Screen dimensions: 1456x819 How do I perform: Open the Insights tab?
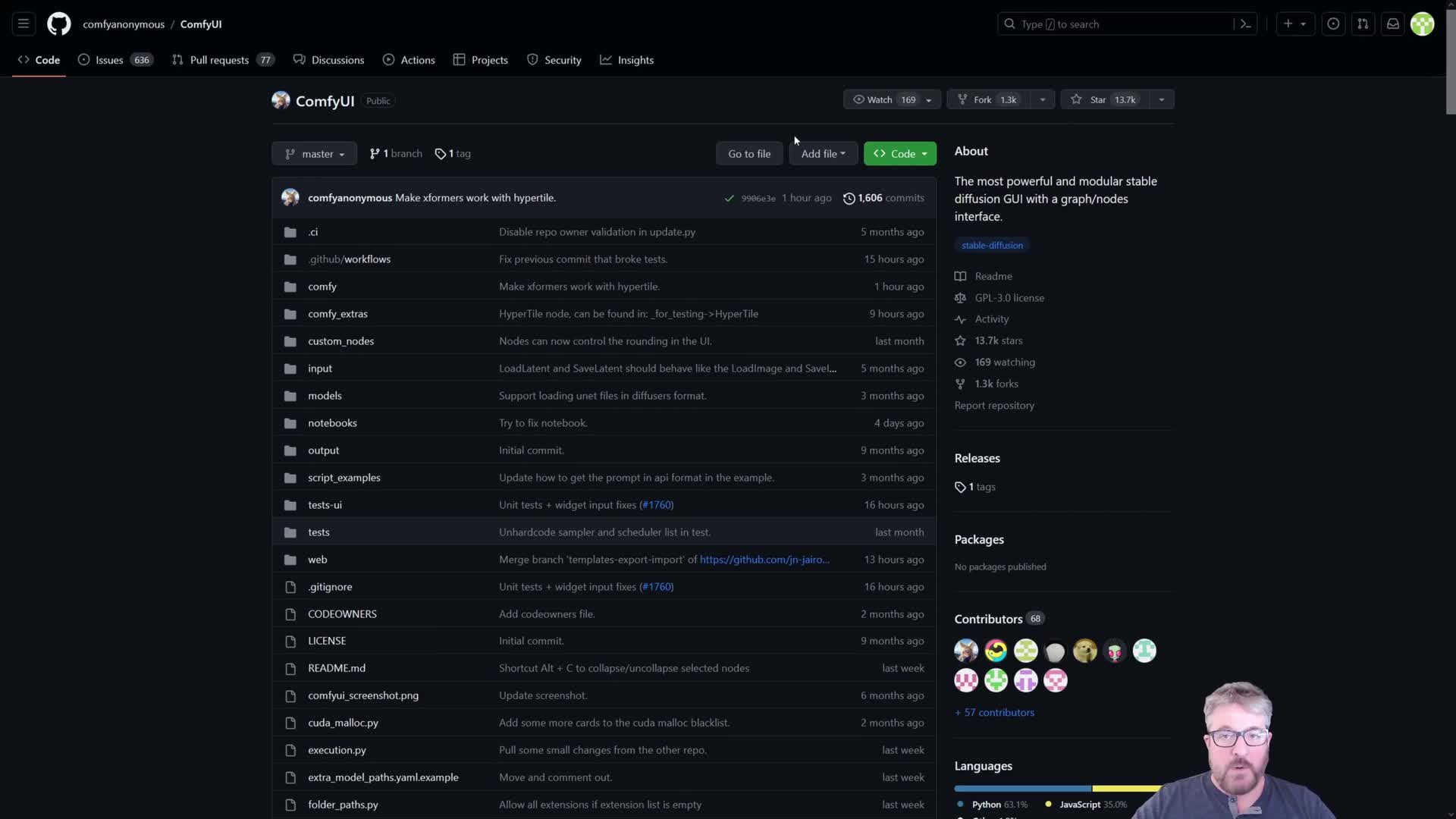[627, 60]
